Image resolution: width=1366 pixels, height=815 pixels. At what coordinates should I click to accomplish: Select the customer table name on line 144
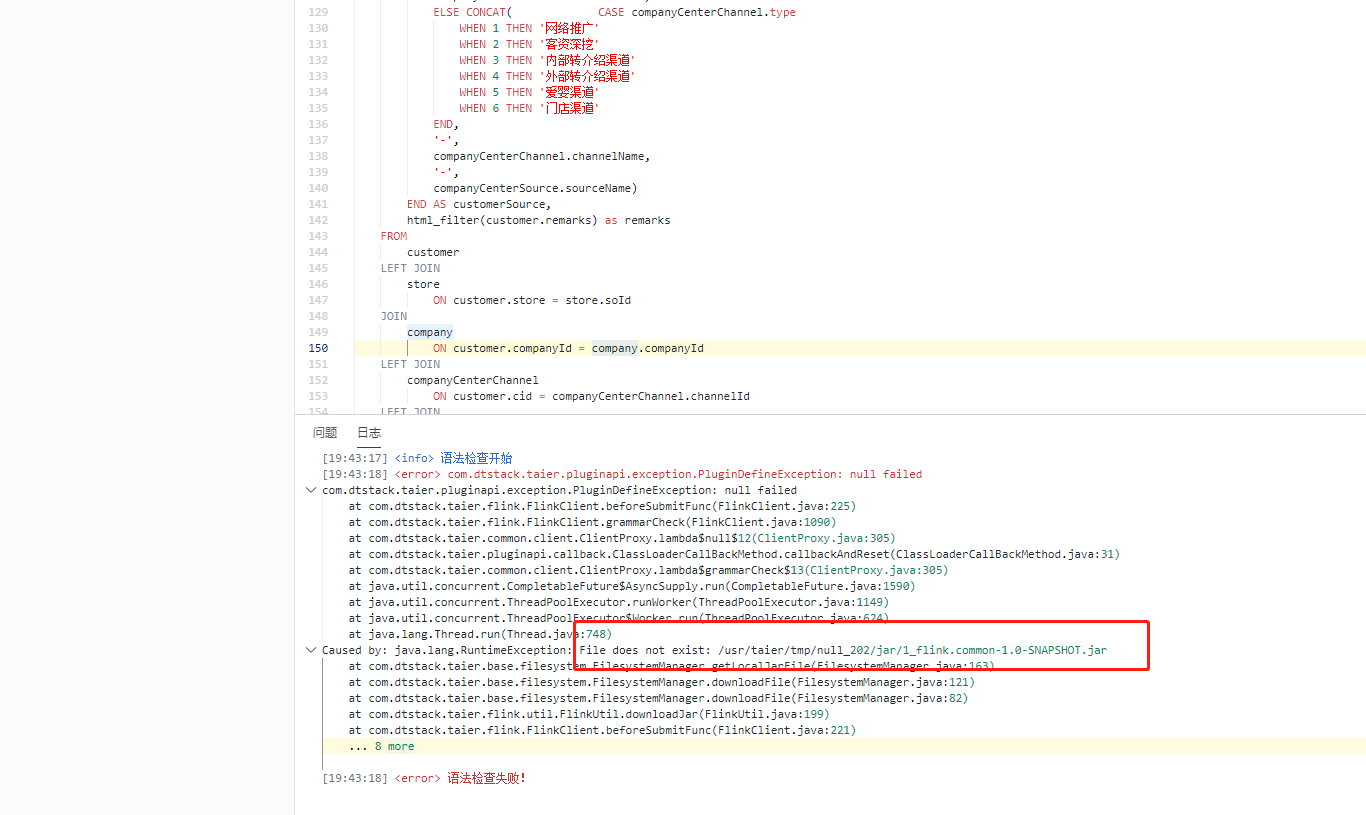pyautogui.click(x=432, y=252)
